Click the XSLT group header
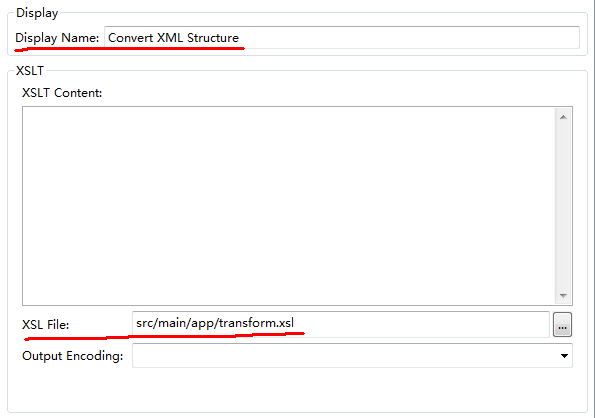Image resolution: width=595 pixels, height=418 pixels. tap(30, 71)
